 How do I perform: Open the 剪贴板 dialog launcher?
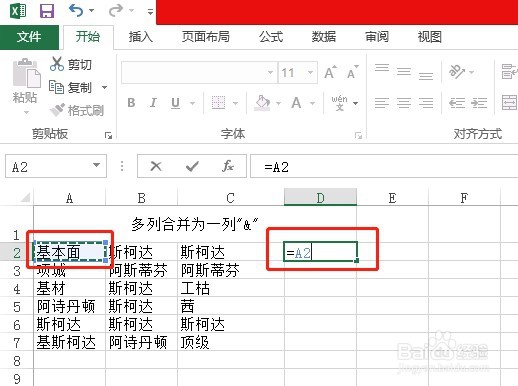[108, 135]
